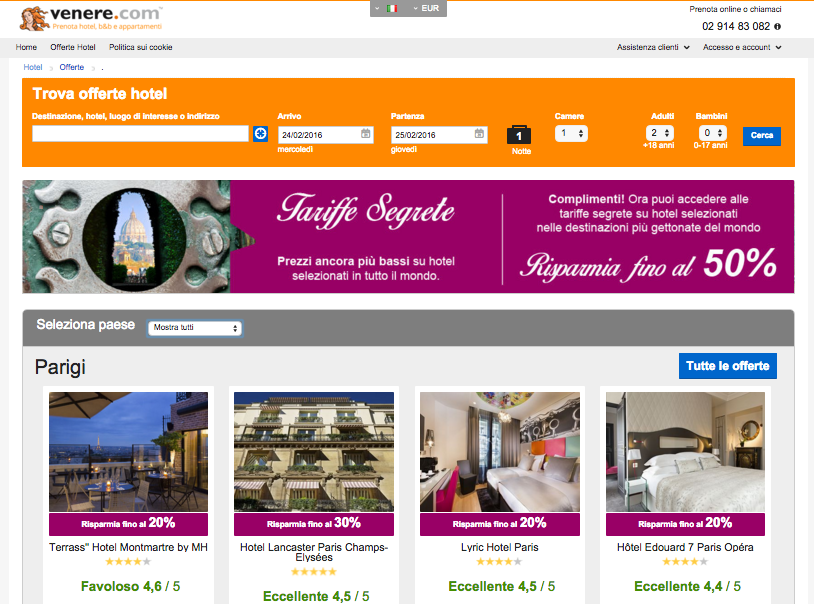Open the Camere number dropdown
Image resolution: width=814 pixels, height=604 pixels.
(571, 133)
